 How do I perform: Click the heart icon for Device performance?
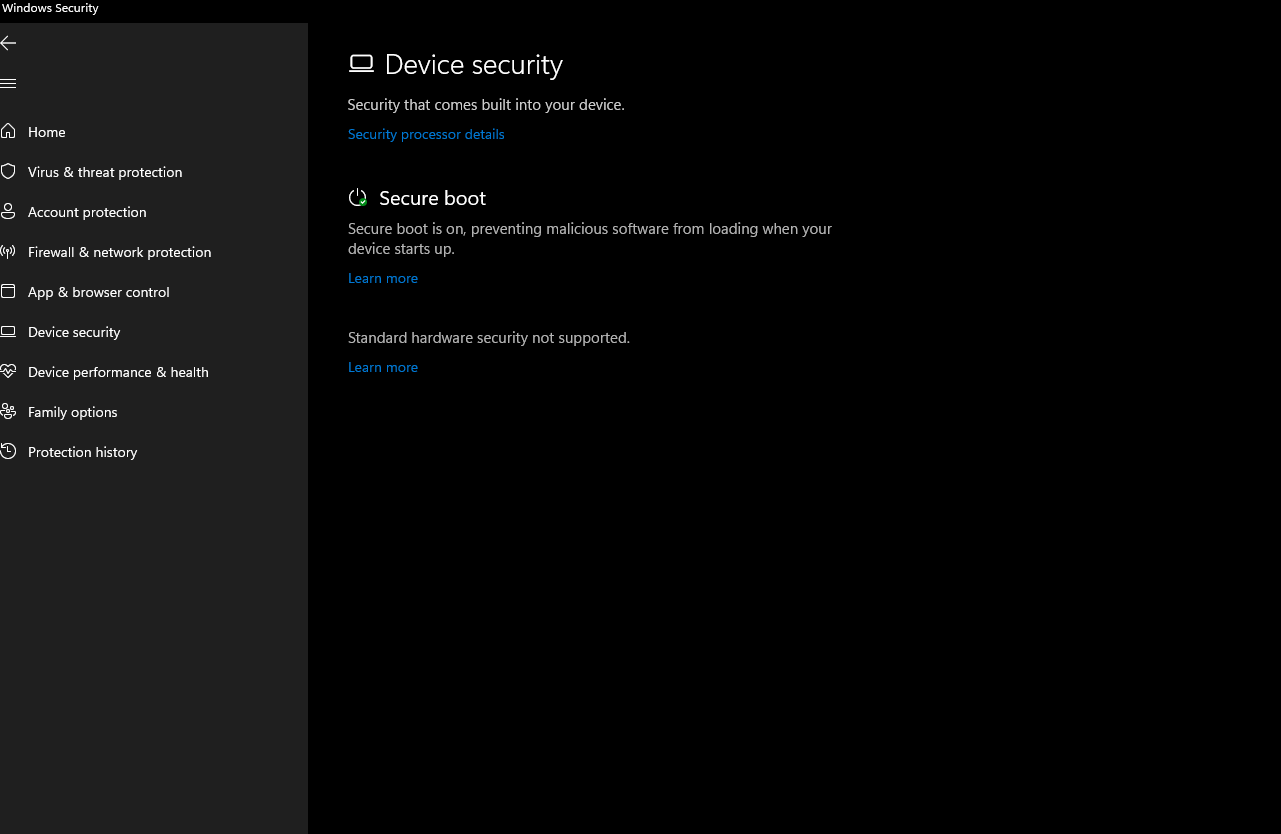click(8, 371)
